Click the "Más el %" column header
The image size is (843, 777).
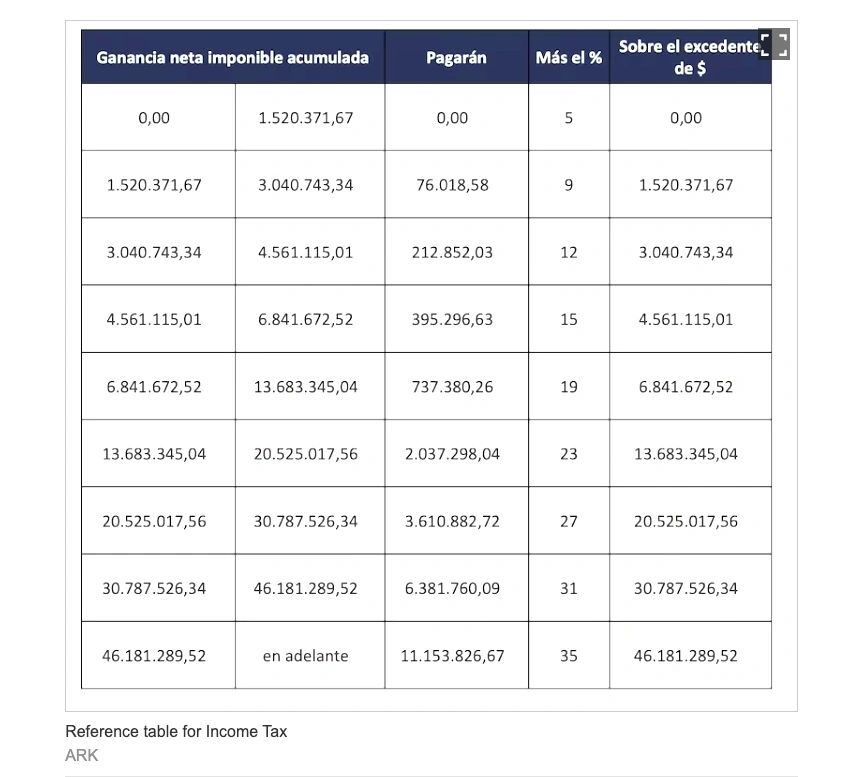pos(568,58)
